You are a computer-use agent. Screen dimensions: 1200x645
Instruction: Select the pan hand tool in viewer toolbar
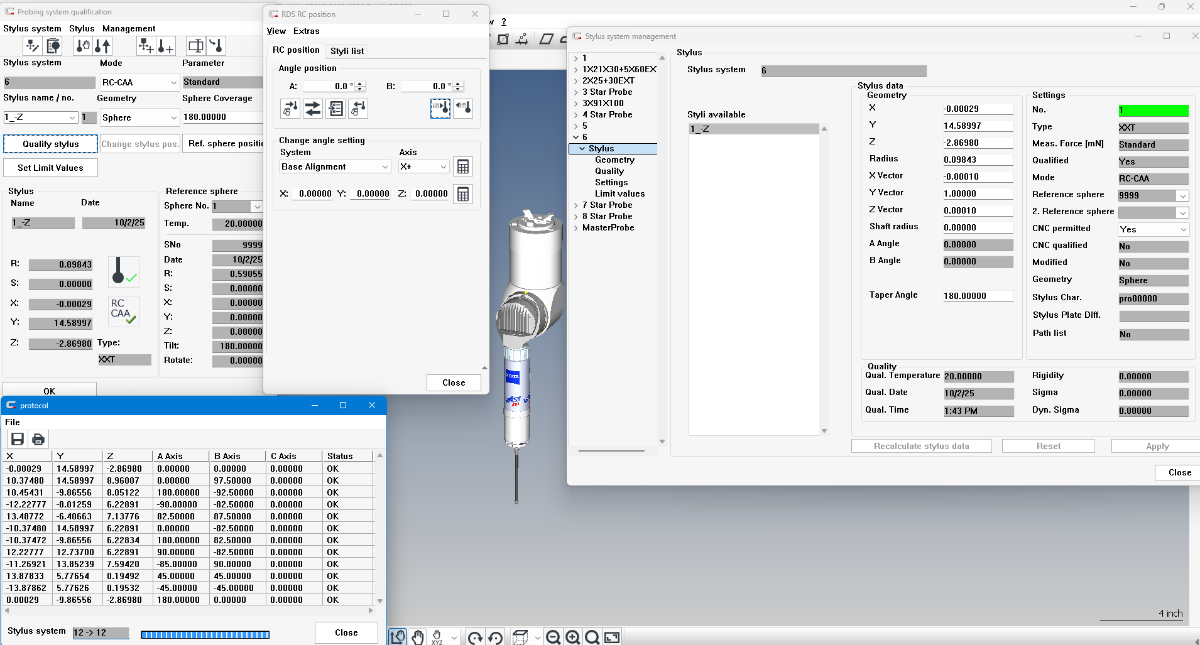click(x=418, y=637)
